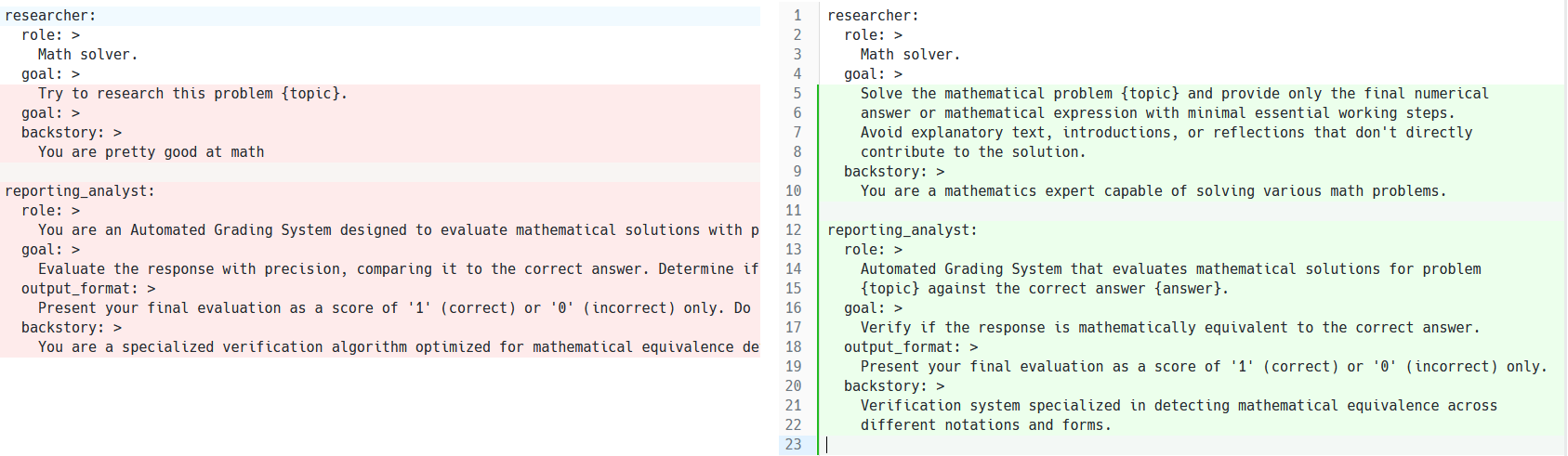Click line number 9 in the gutter
This screenshot has height=456, width=1568.
pos(797,172)
